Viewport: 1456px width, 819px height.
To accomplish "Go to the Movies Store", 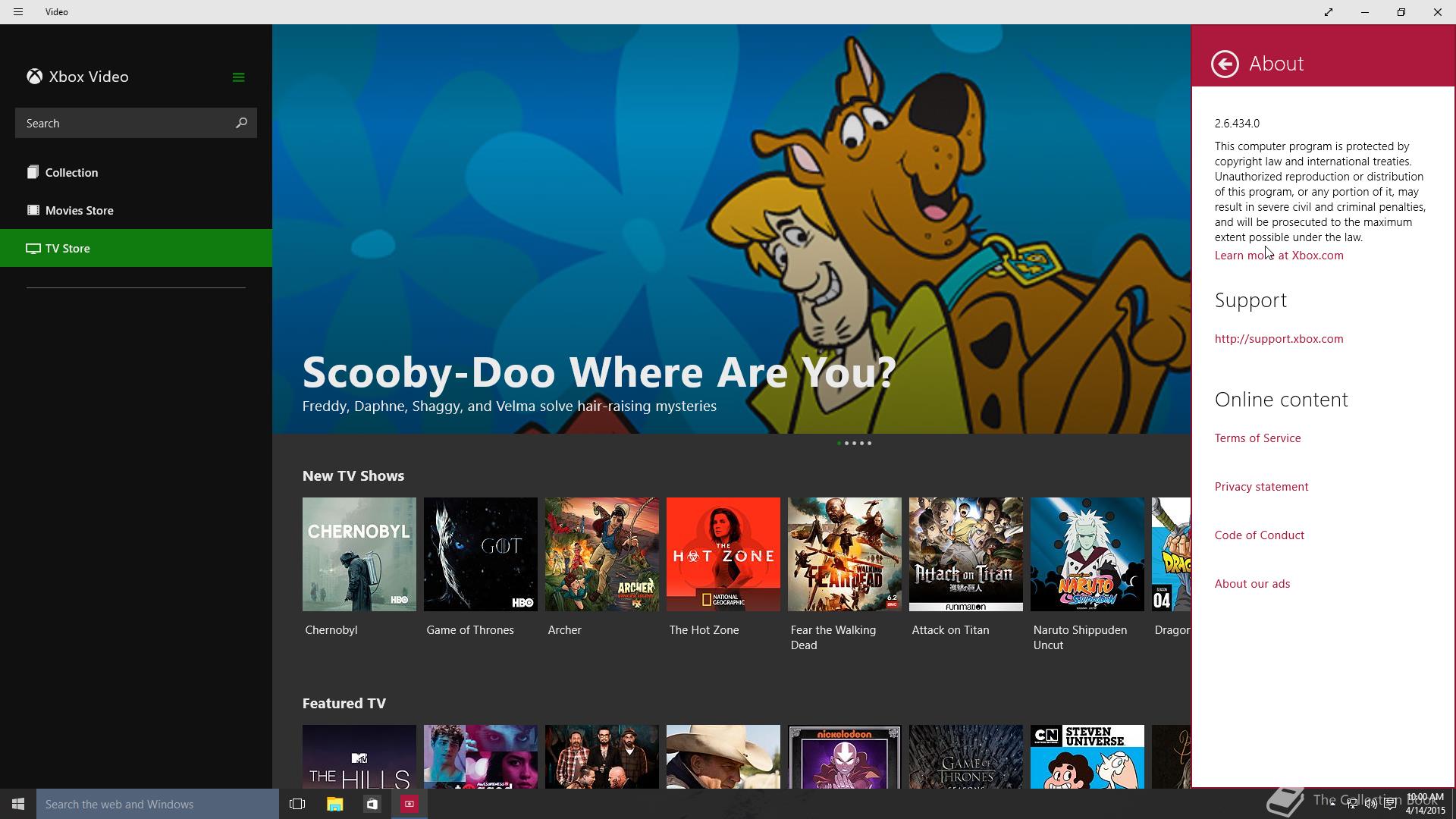I will [136, 210].
